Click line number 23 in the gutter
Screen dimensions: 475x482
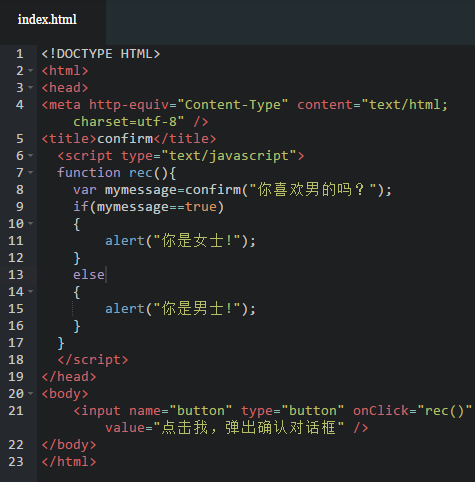pyautogui.click(x=16, y=462)
